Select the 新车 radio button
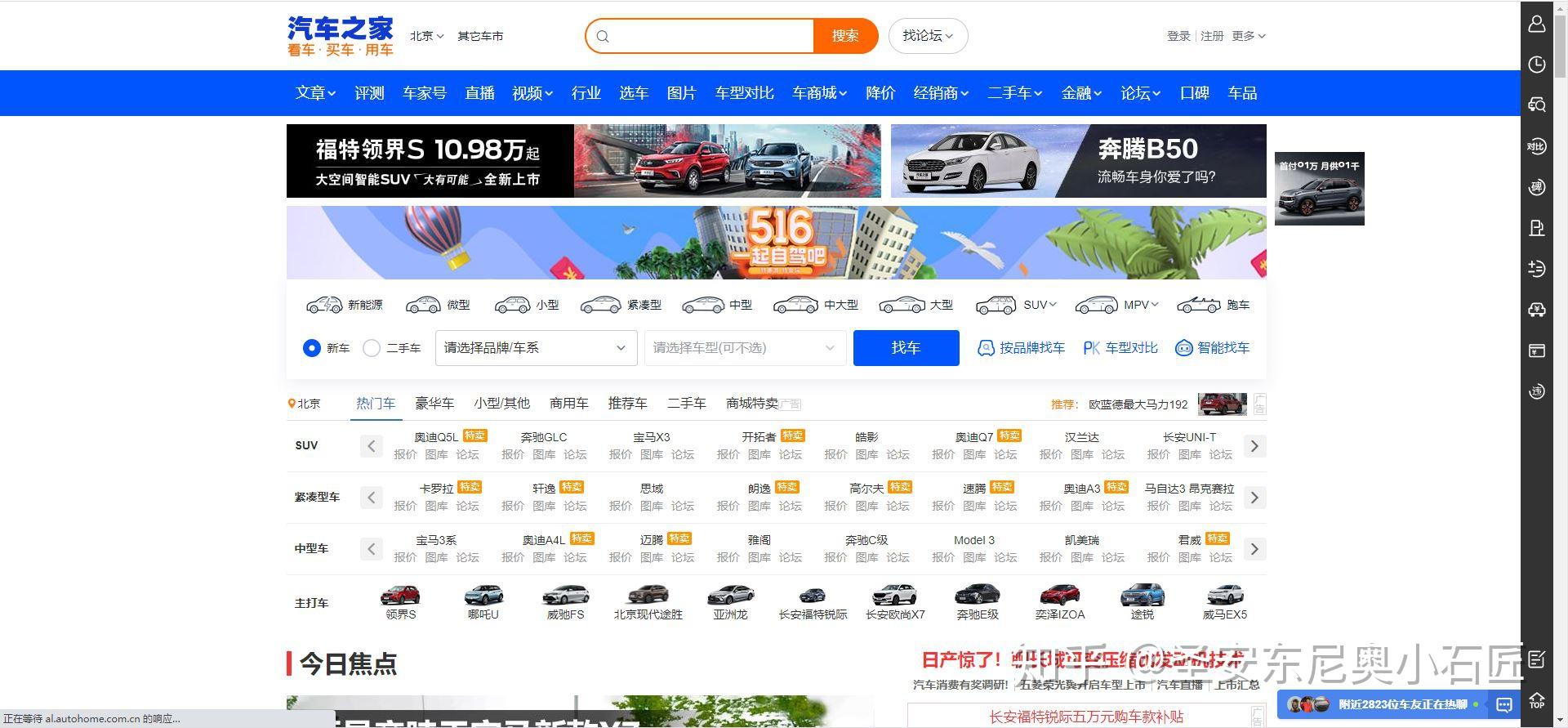This screenshot has height=728, width=1568. 311,348
